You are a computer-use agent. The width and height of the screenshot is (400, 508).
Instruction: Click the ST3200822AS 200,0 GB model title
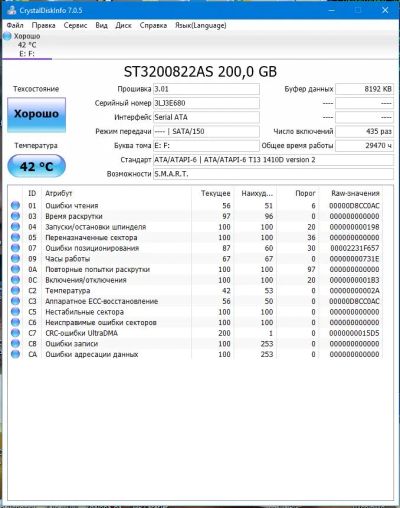point(200,72)
